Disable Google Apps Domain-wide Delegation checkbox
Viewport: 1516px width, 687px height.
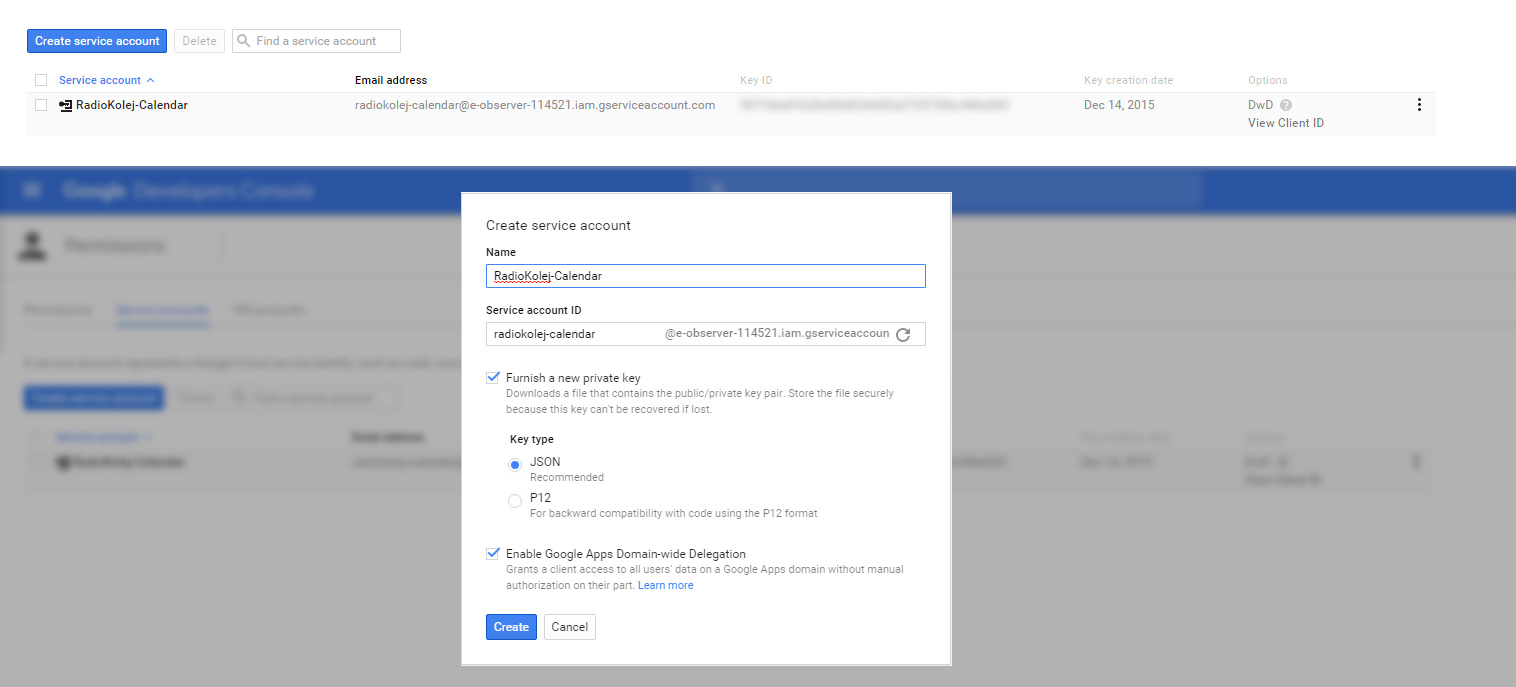click(492, 554)
